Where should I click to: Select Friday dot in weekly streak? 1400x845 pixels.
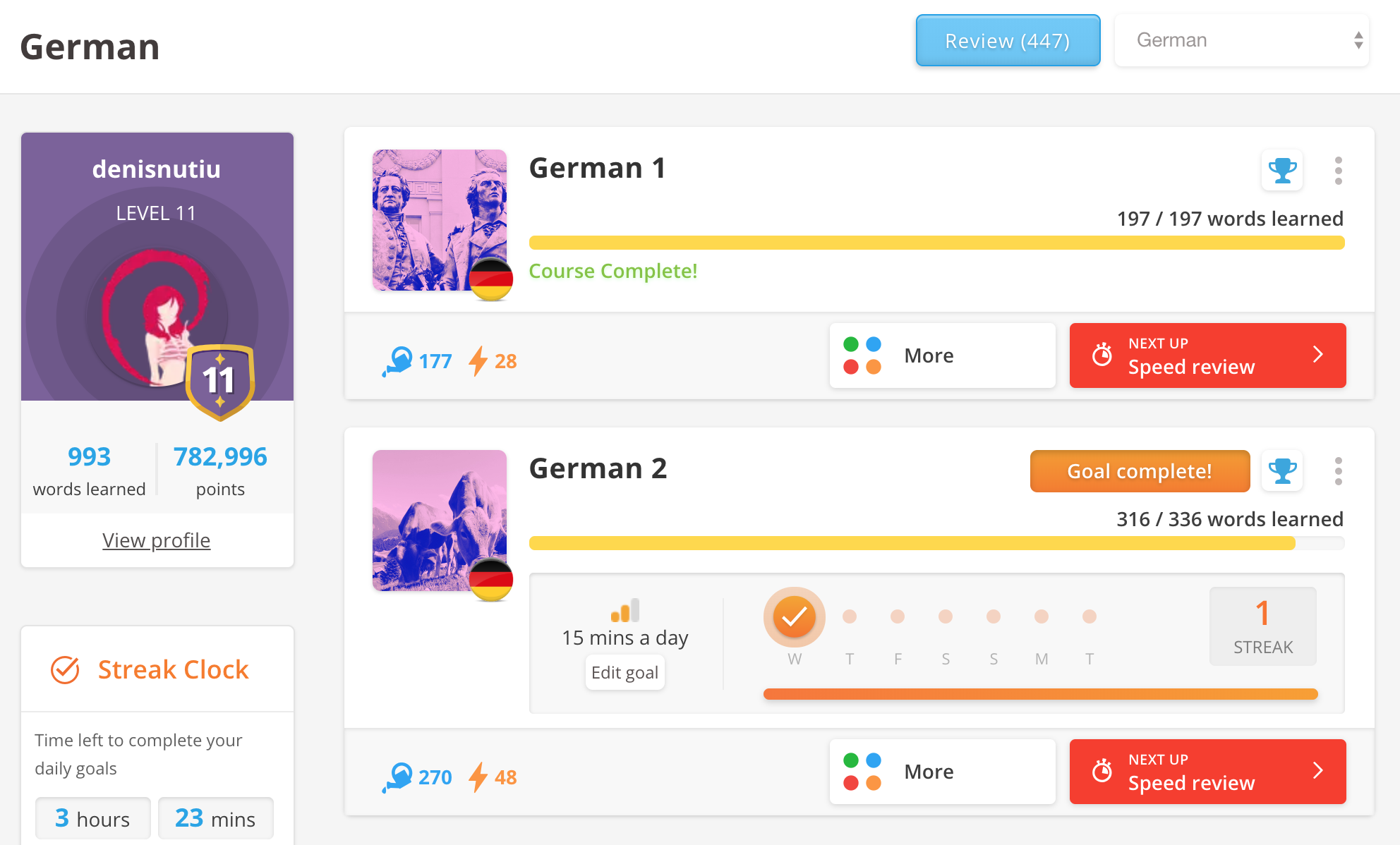(x=898, y=616)
